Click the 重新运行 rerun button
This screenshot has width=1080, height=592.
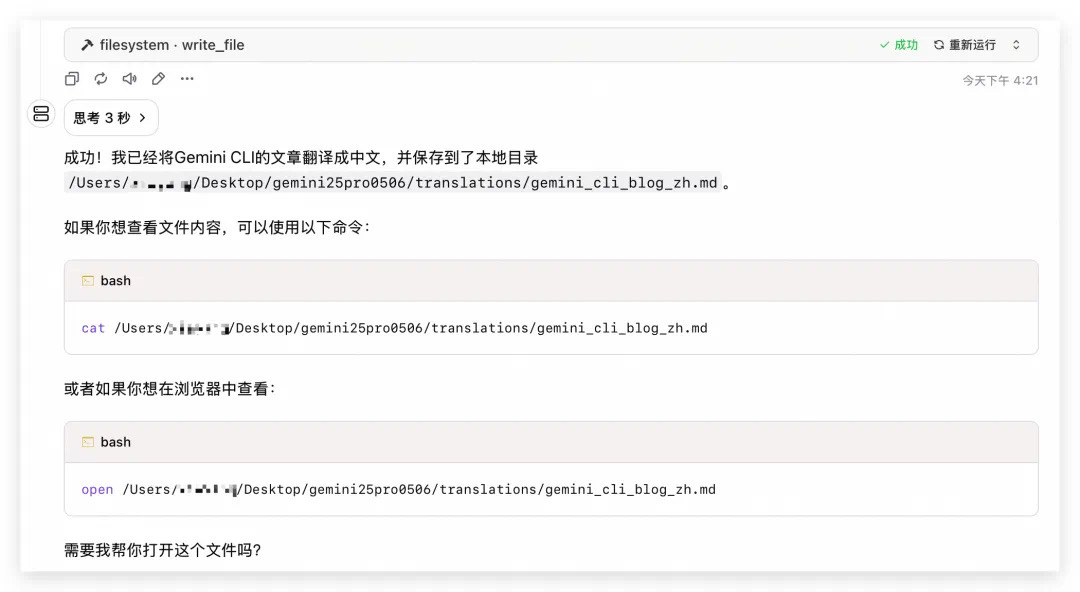coord(965,45)
